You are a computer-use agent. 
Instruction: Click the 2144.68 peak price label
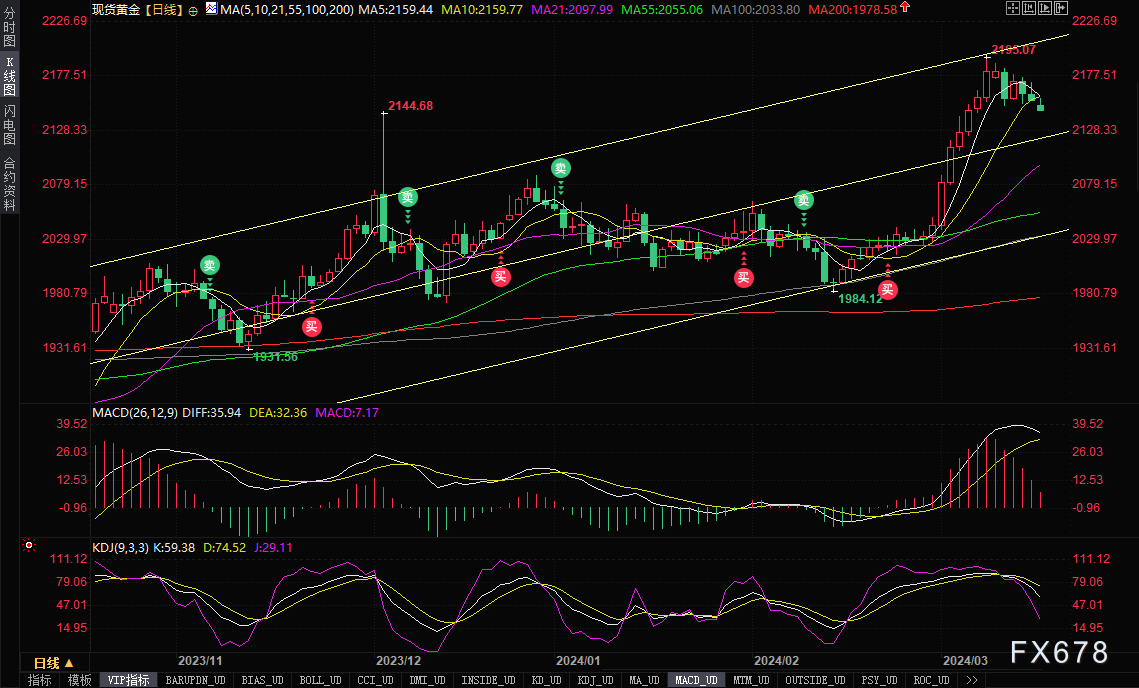(410, 105)
